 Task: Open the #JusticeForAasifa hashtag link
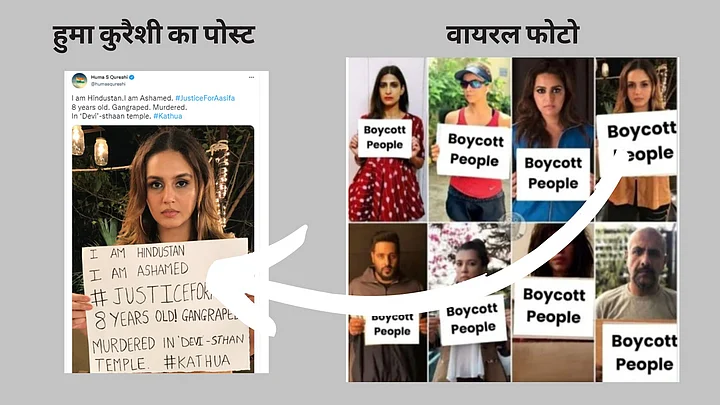pos(205,98)
